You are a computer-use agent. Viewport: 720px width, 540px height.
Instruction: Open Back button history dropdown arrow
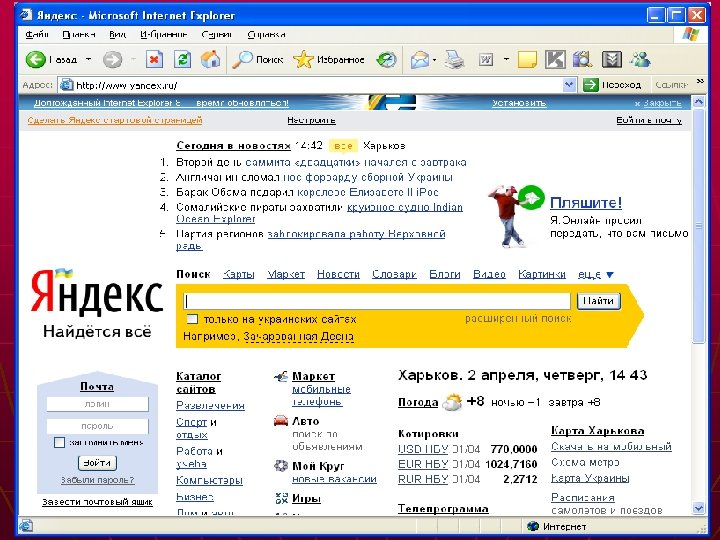pyautogui.click(x=88, y=60)
